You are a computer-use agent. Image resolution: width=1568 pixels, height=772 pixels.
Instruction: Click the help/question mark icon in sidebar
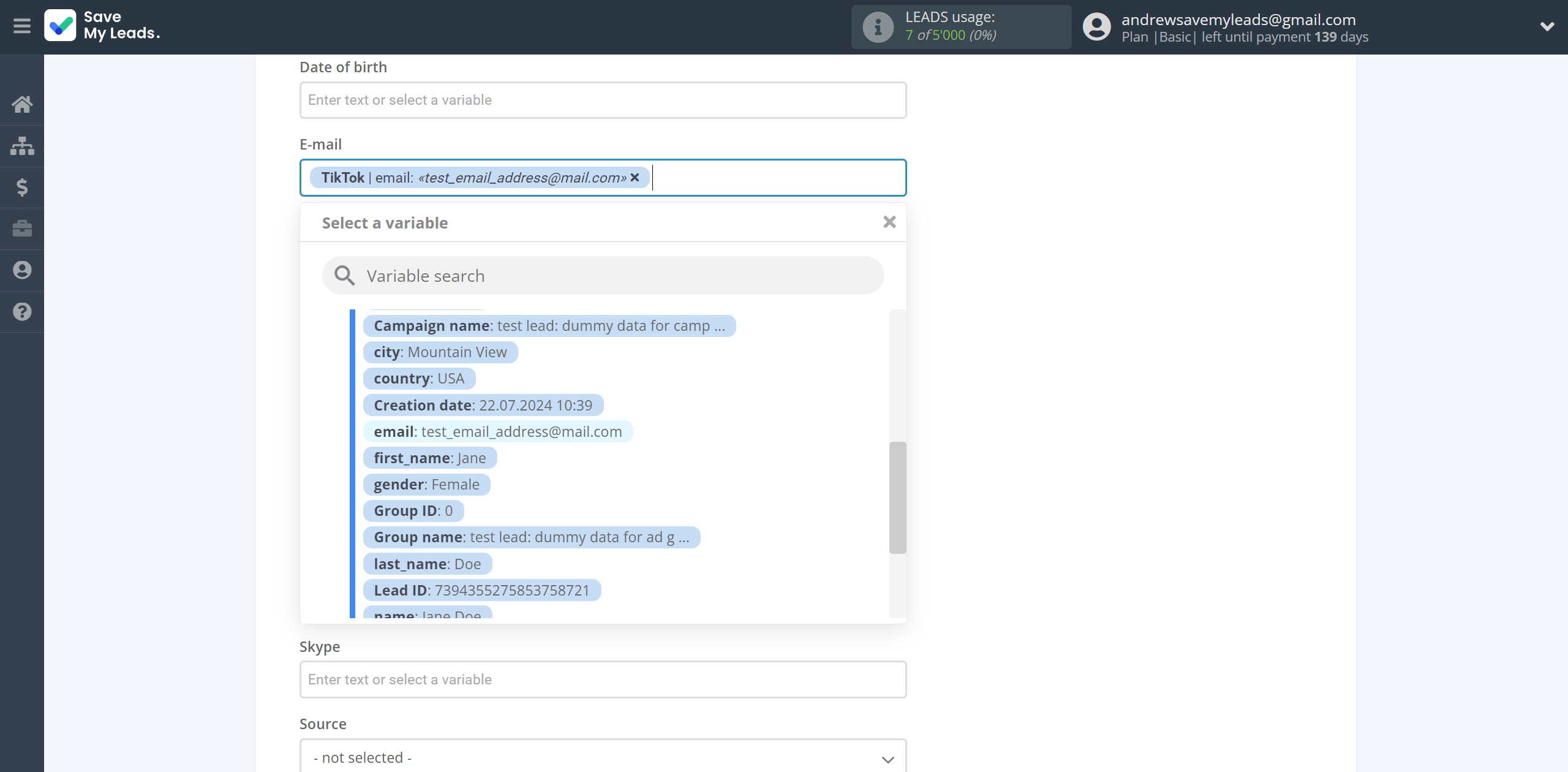(x=22, y=311)
